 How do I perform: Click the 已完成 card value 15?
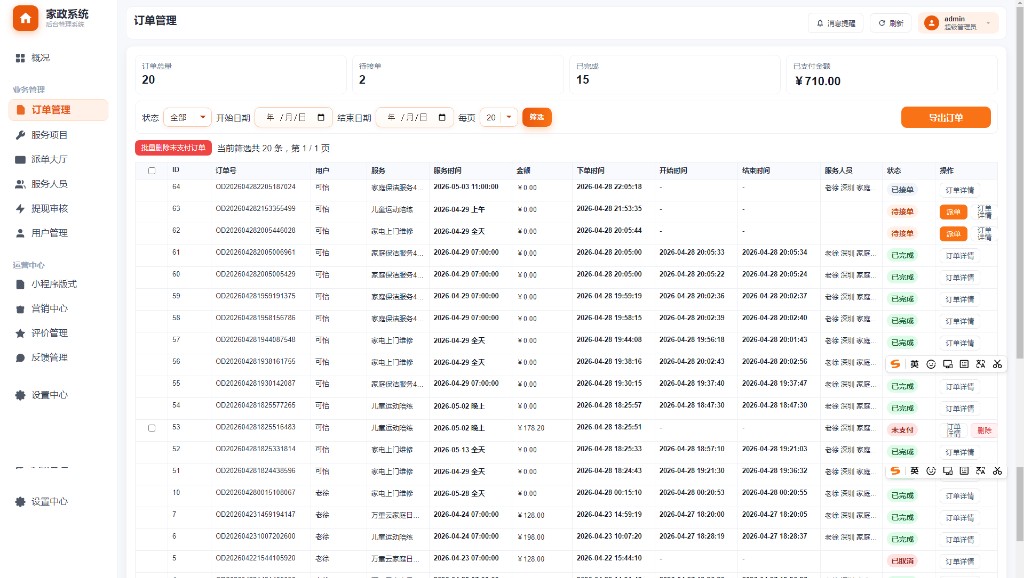[583, 80]
